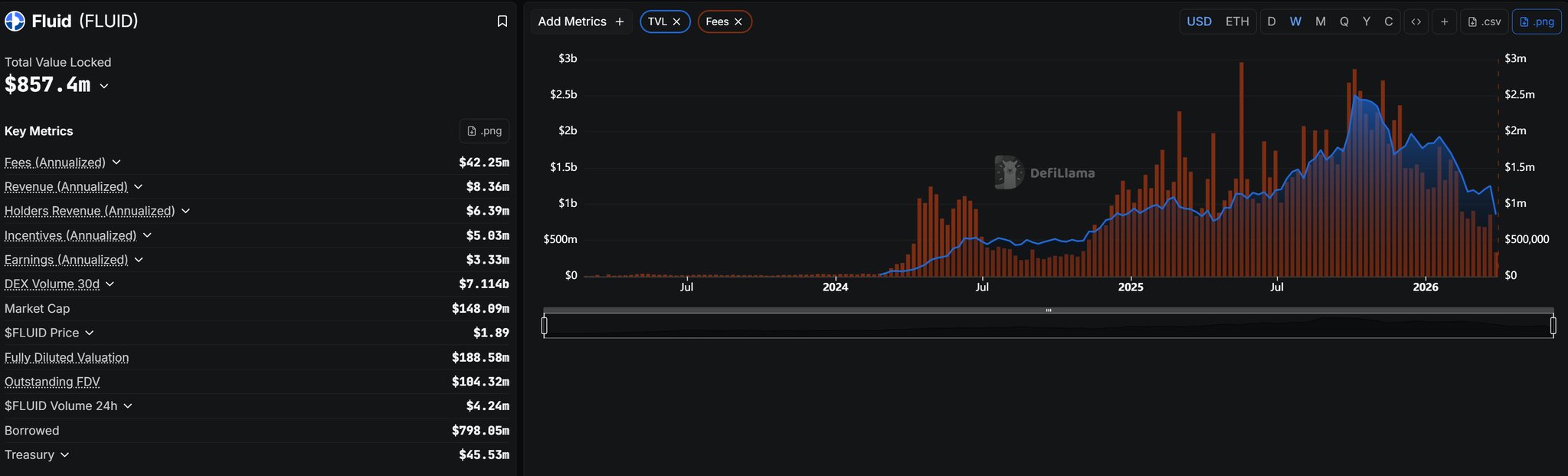Click the left handle of time range slider
This screenshot has height=476, width=1568.
click(x=545, y=326)
